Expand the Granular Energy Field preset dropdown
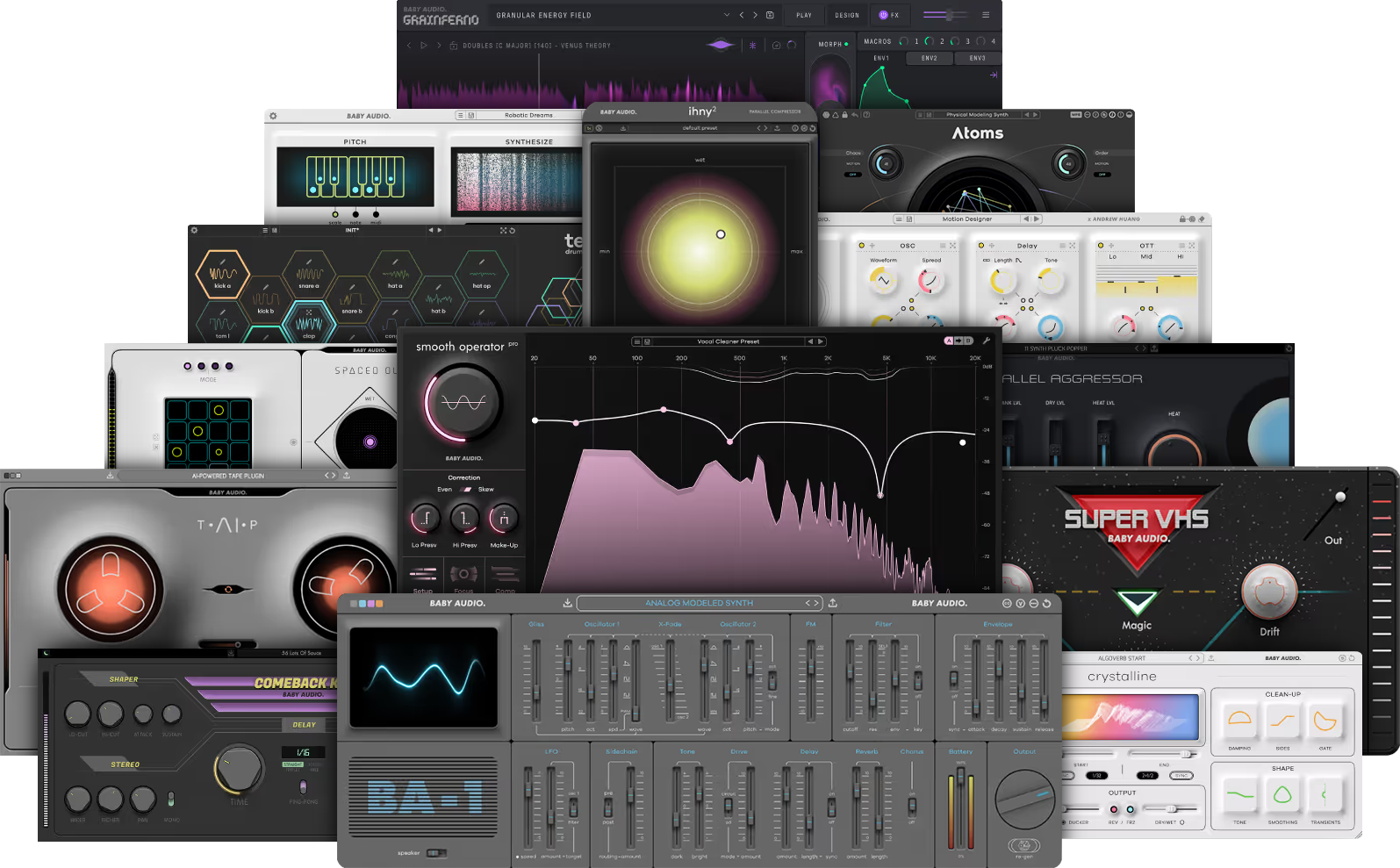The image size is (1400, 868). click(727, 15)
